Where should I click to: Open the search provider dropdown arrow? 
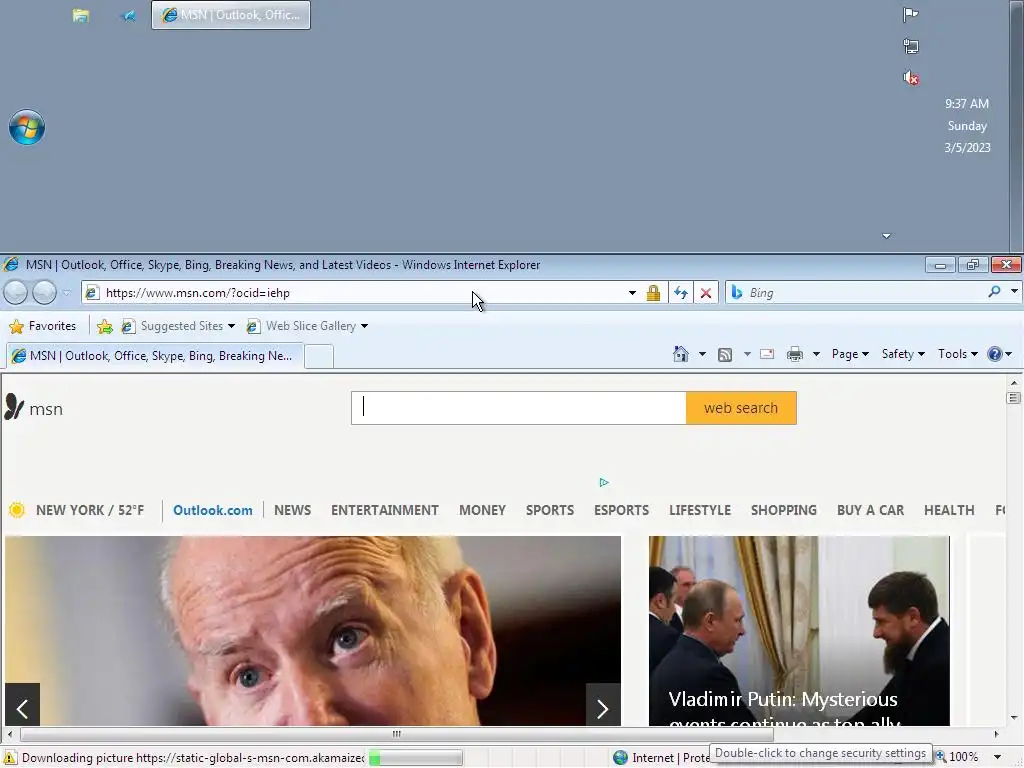point(1014,292)
